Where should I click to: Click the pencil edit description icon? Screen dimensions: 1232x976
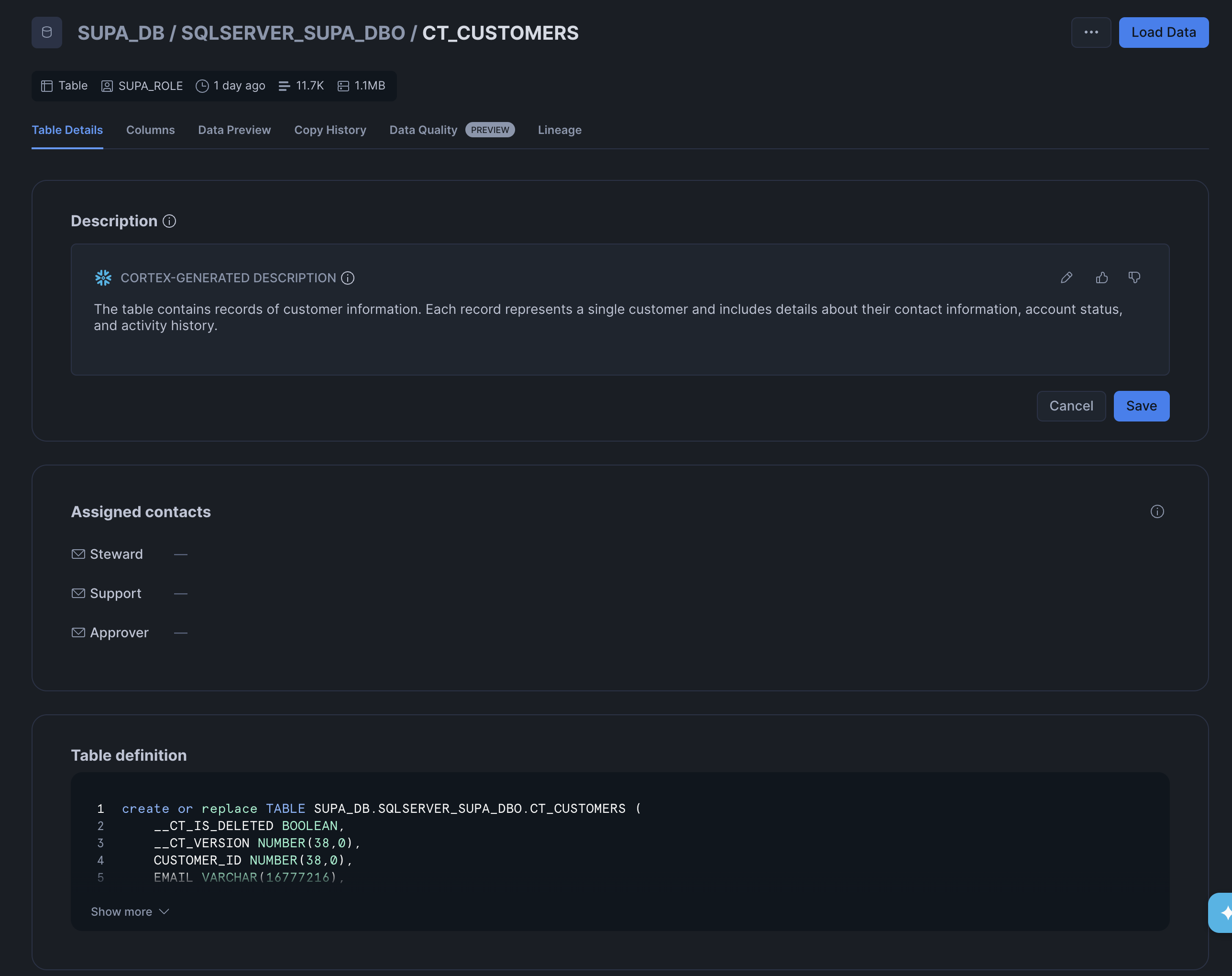coord(1066,277)
